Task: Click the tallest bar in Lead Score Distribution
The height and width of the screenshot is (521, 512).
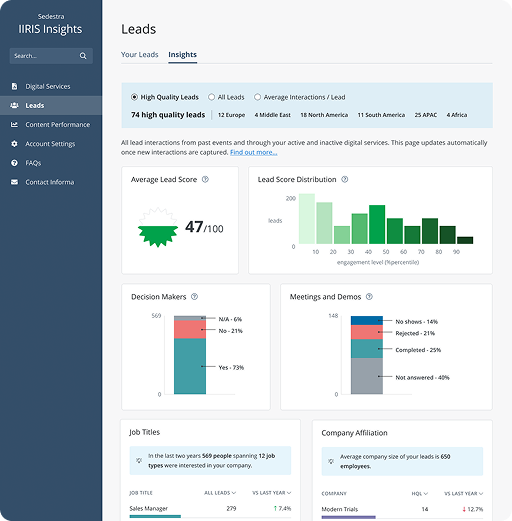Action: point(307,219)
